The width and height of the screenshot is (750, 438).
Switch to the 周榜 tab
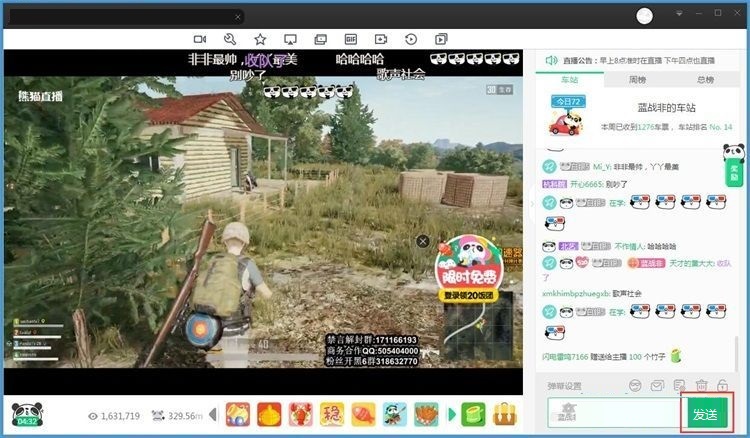coord(637,79)
